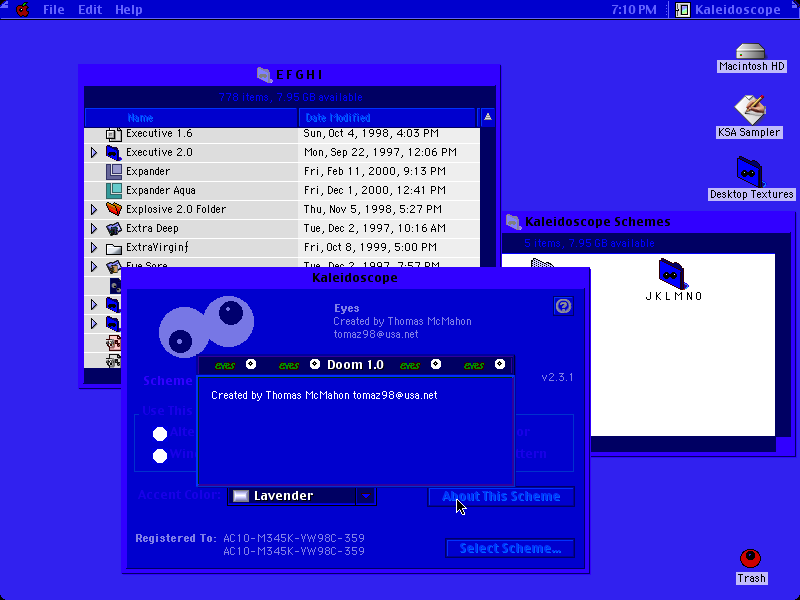Screen dimensions: 800x600
Task: Click the Executive 2.0 folder icon
Action: pos(113,153)
